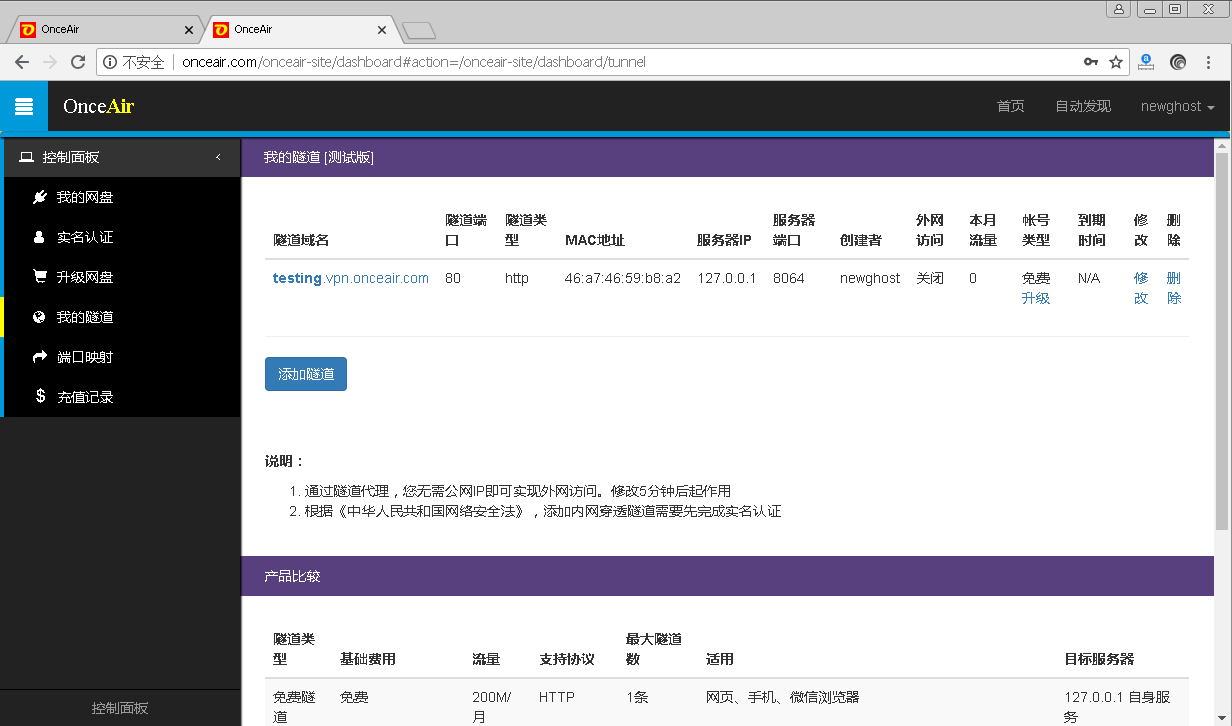Click the cart icon for 升级网盘
This screenshot has height=726, width=1232.
point(39,277)
